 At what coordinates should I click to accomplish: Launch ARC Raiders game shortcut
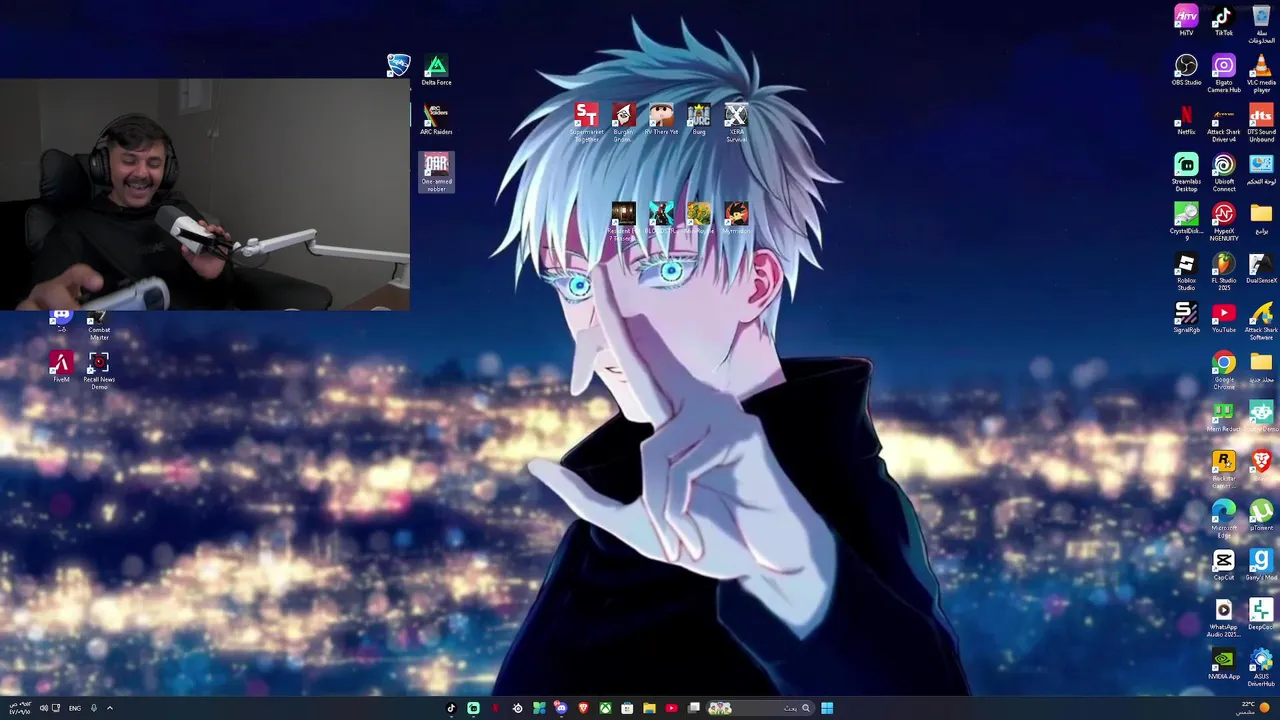[436, 119]
